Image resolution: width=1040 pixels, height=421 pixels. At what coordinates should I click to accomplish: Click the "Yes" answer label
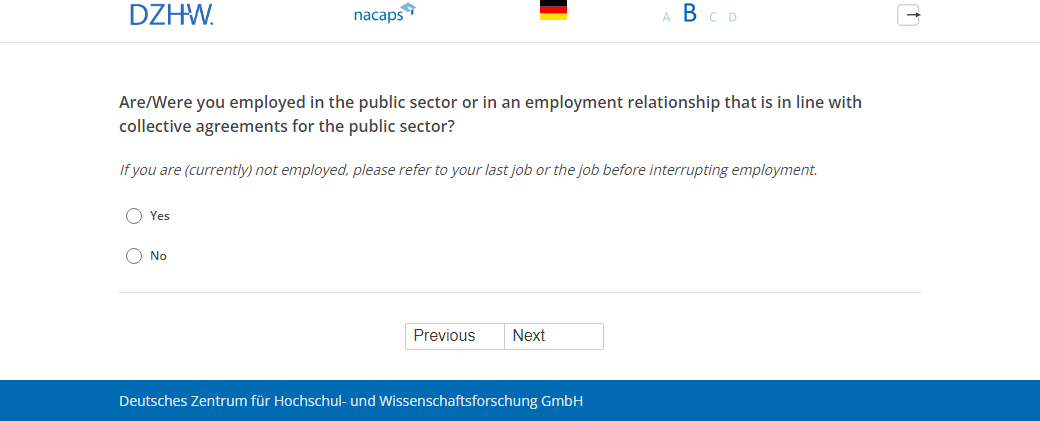160,216
